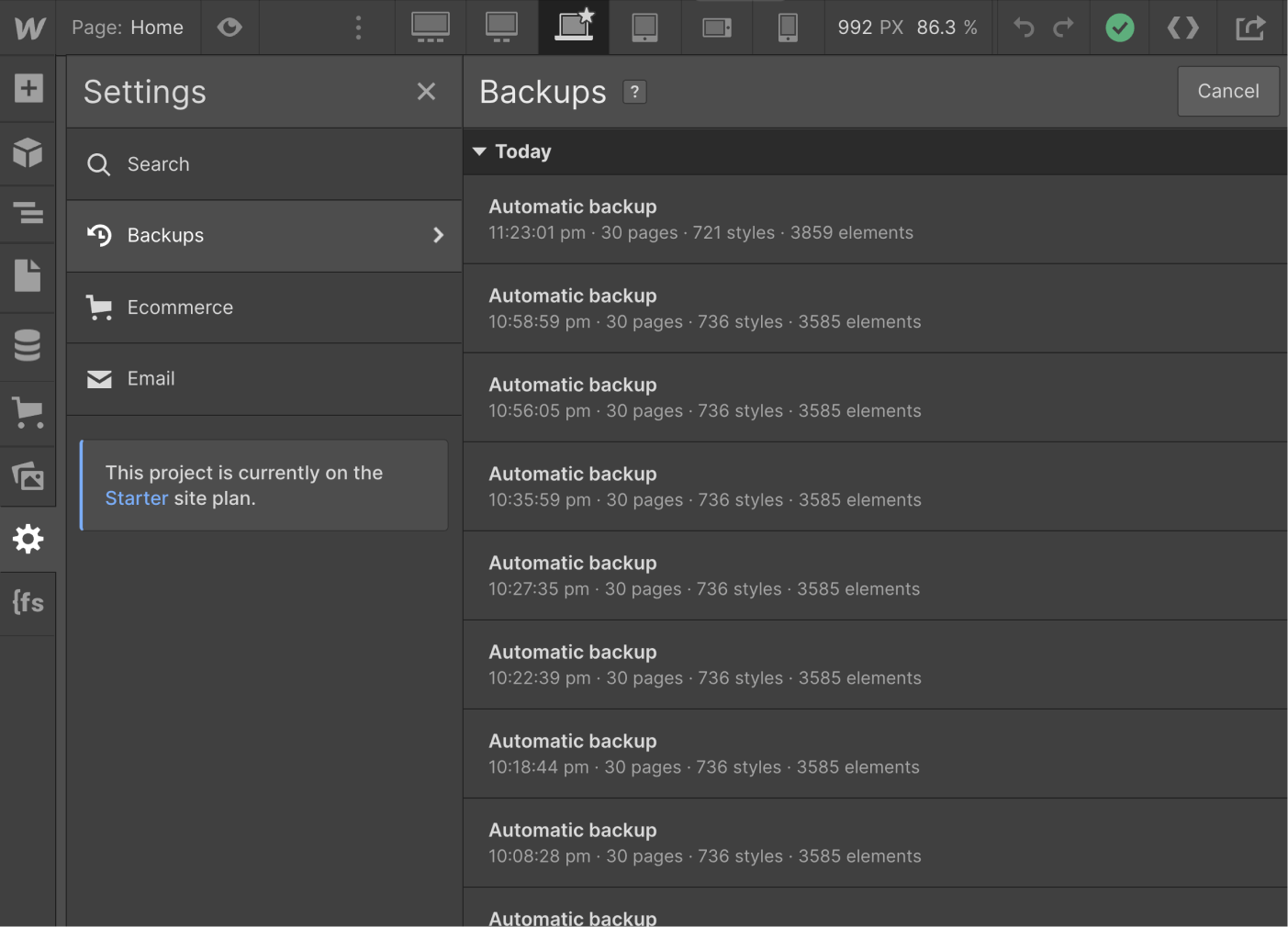Screen dimensions: 1288x927
Task: Switch to tablet breakpoint
Action: point(644,28)
